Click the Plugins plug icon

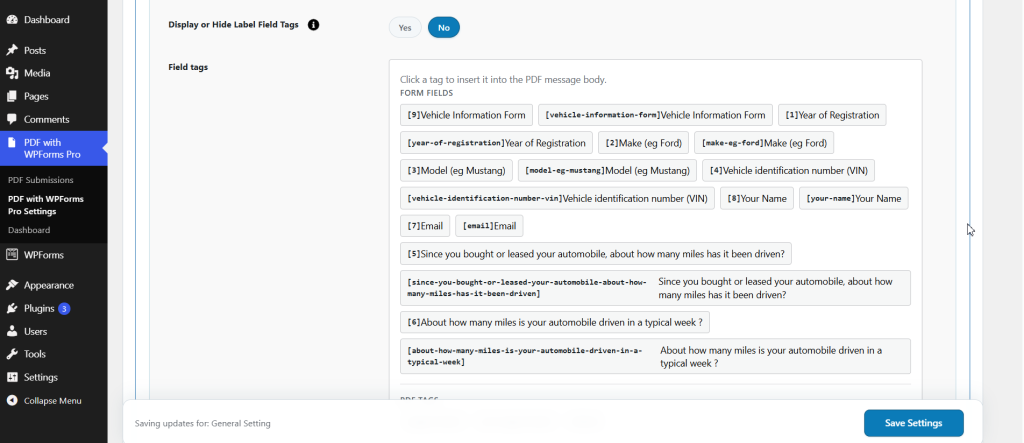click(x=12, y=308)
